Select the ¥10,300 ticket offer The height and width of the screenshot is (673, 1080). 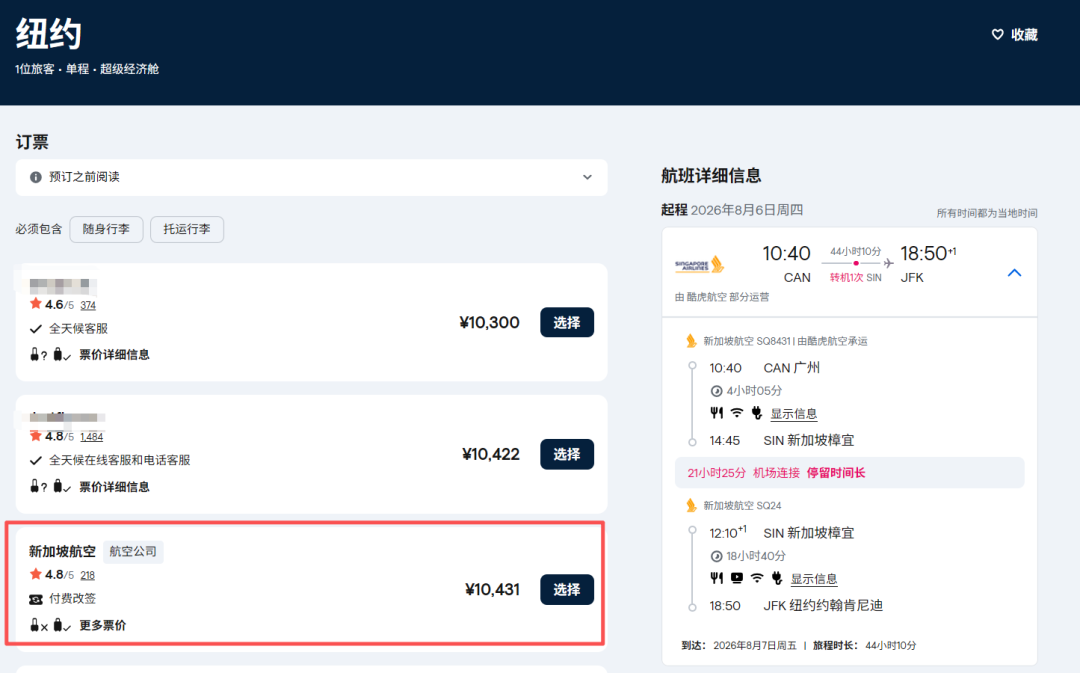(x=566, y=323)
